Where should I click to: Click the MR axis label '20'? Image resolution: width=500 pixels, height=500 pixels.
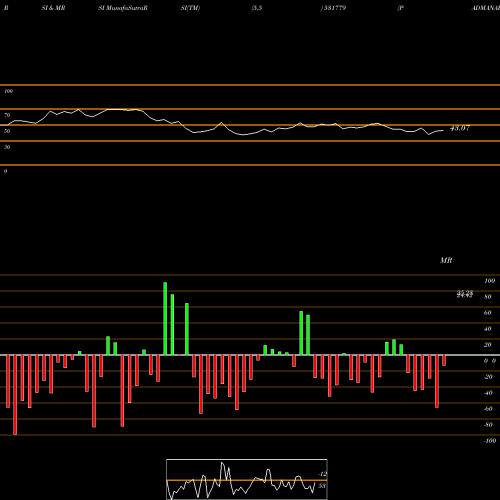(488, 345)
